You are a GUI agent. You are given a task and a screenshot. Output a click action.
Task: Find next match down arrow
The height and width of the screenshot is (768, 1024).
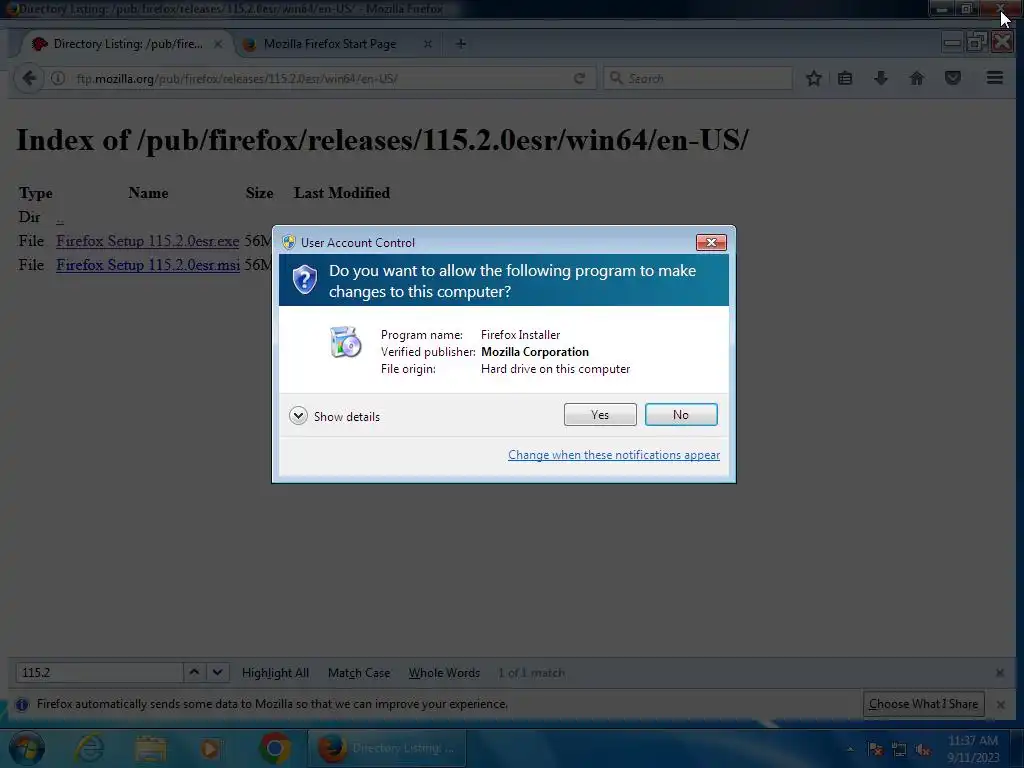(217, 673)
